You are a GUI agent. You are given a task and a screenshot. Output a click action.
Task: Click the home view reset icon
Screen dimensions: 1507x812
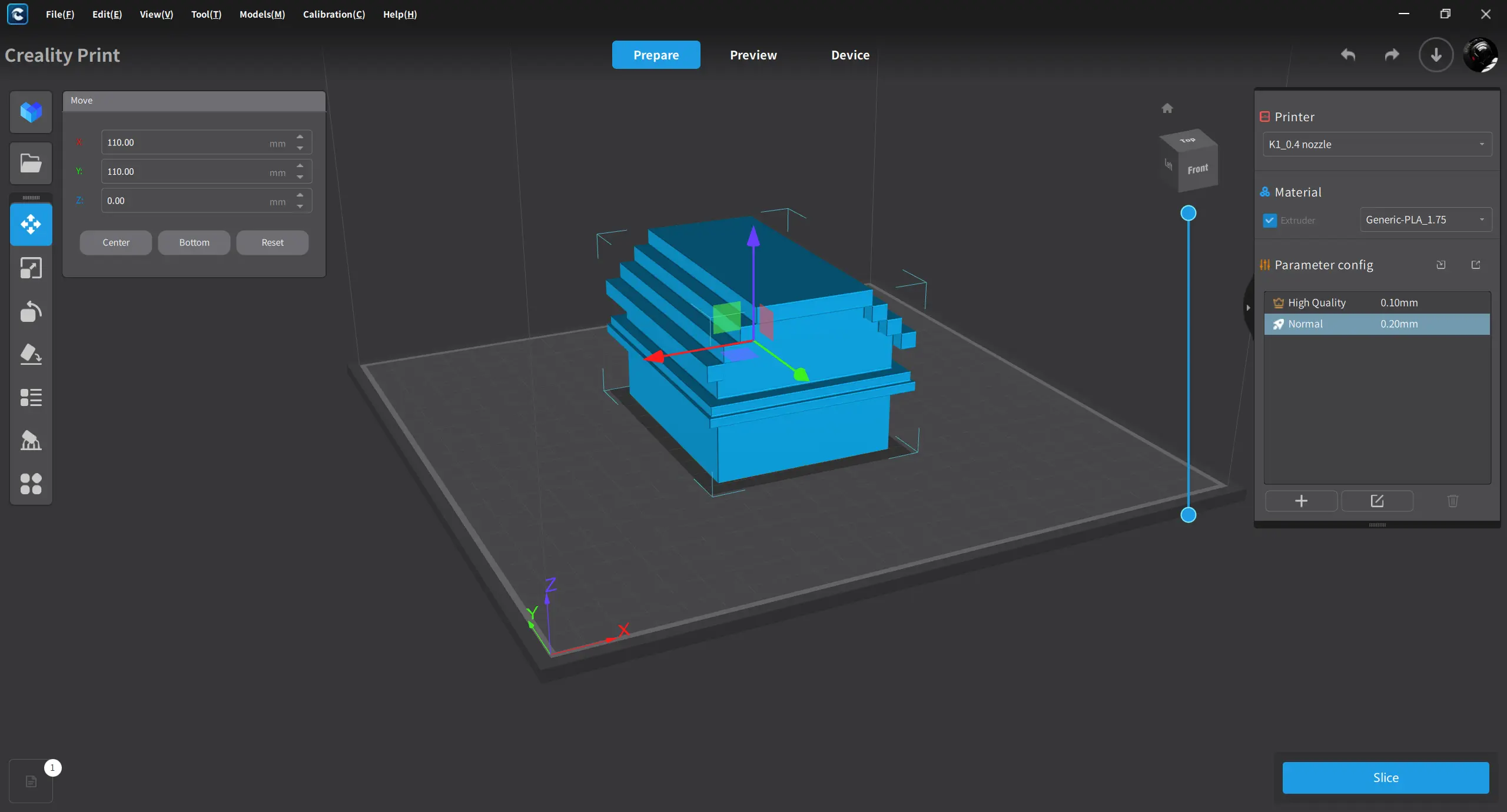(x=1167, y=108)
